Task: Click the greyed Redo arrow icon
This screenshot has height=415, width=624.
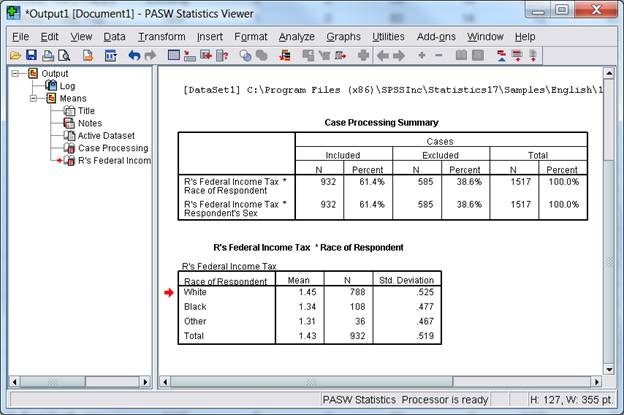Action: (150, 56)
